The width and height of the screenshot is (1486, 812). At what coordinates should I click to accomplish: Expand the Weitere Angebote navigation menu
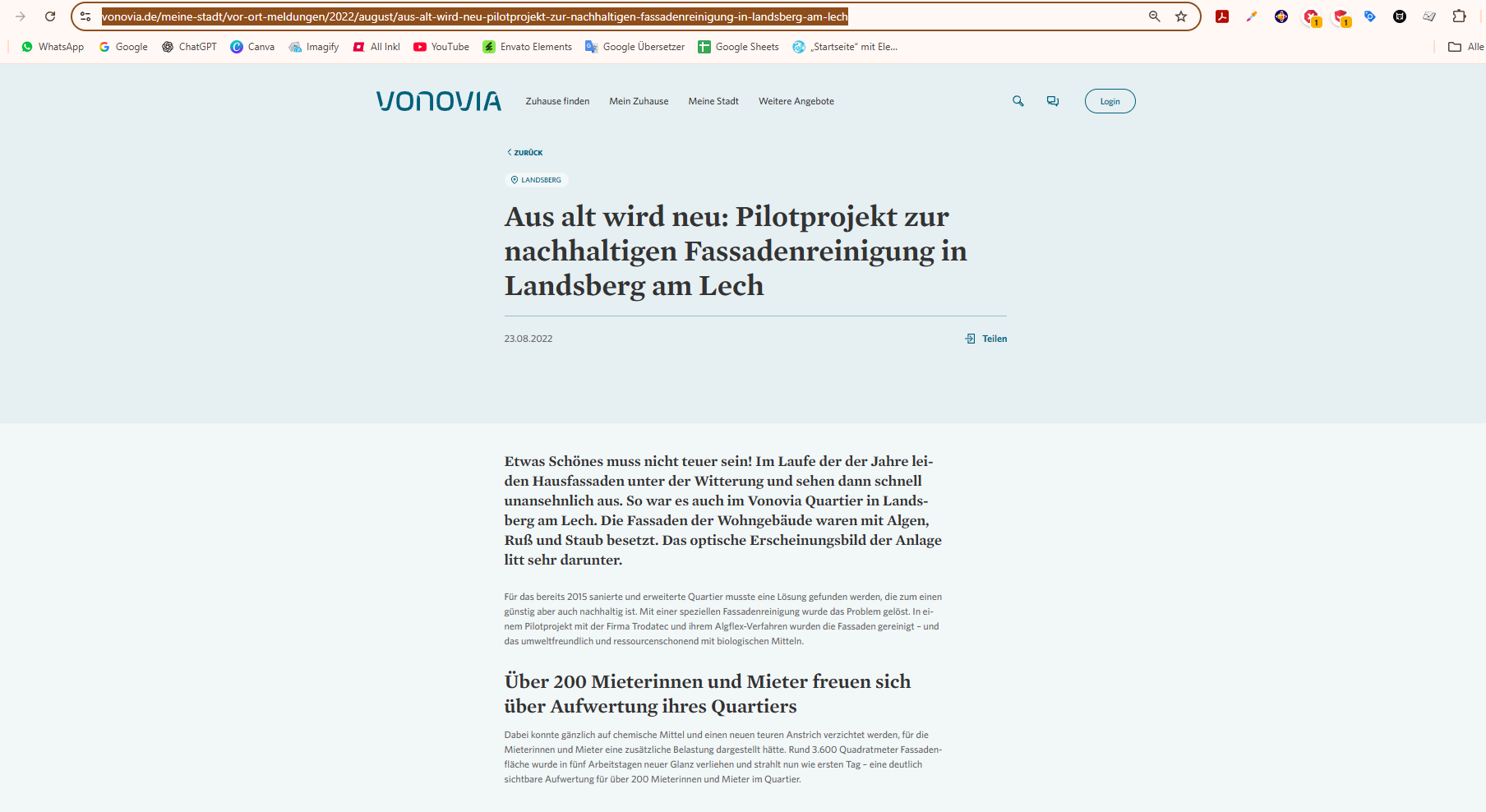click(796, 101)
